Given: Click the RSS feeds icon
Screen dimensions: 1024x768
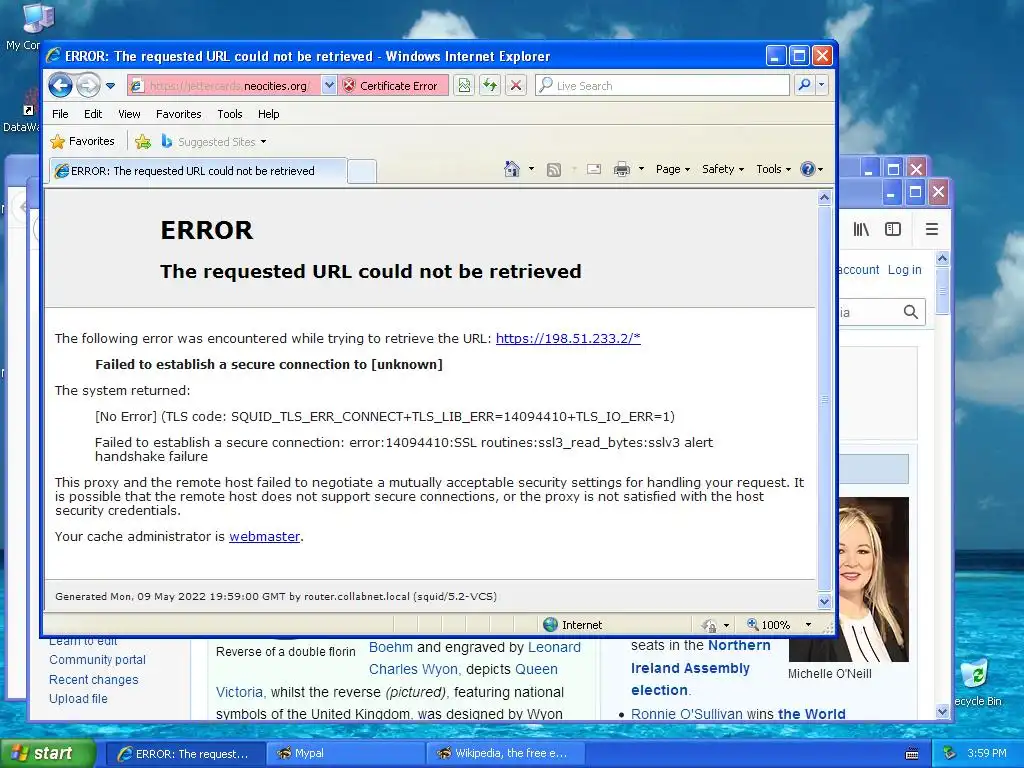Looking at the screenshot, I should pos(554,170).
